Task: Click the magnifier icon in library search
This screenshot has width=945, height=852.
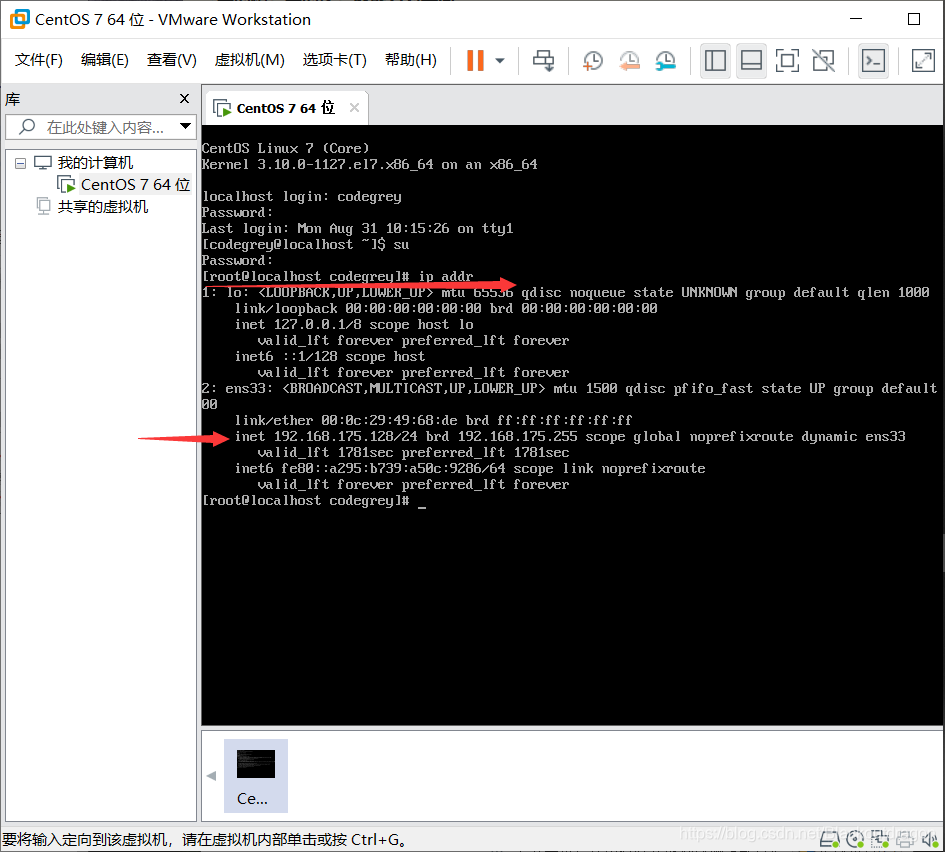Action: pos(27,127)
